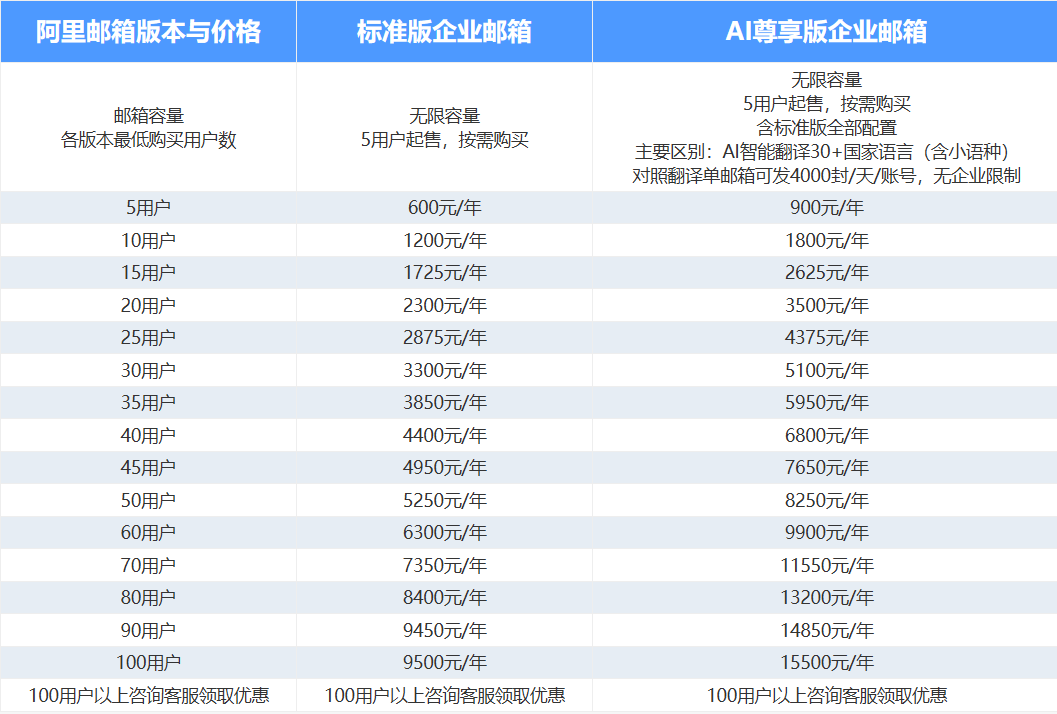
Task: Click the 900元/年 price cell
Action: 826,208
